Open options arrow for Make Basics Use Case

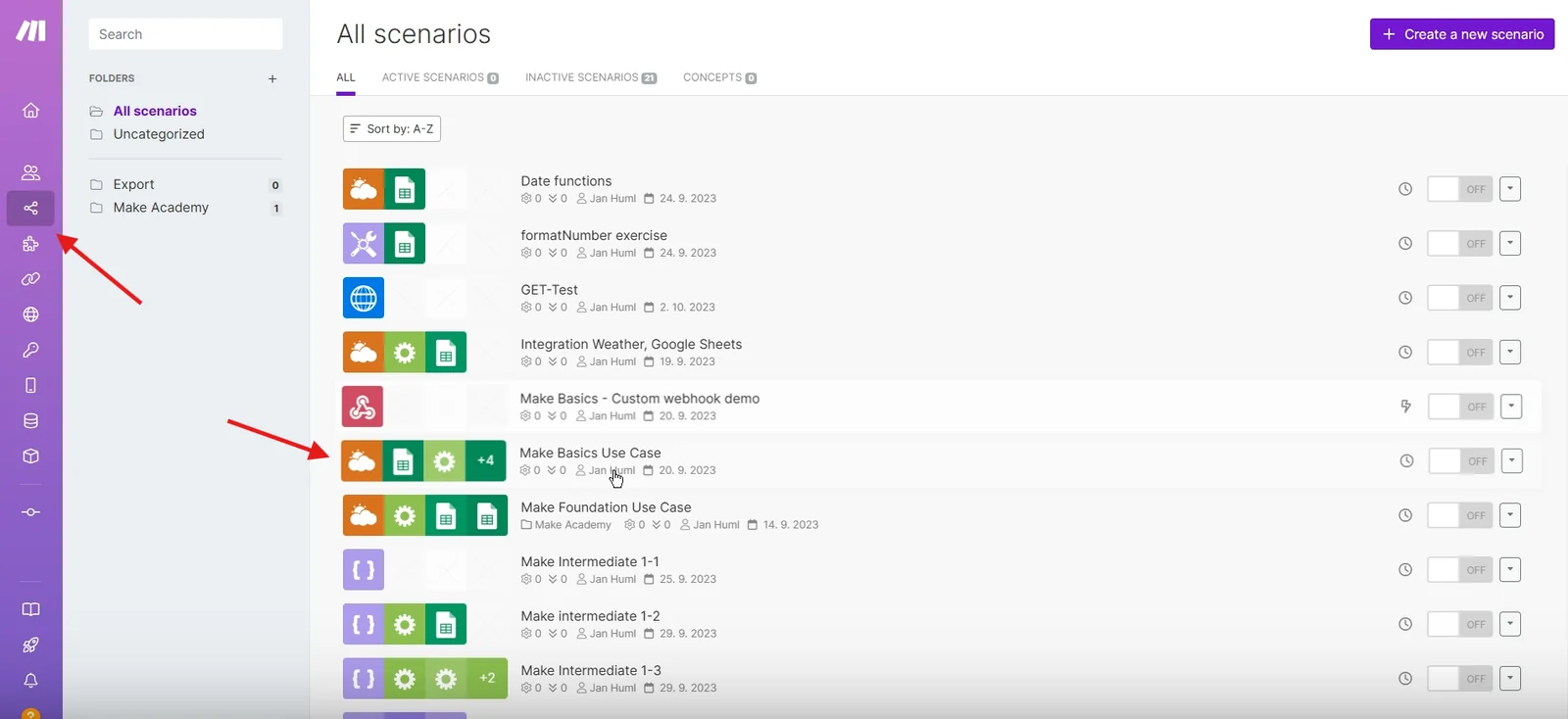[1512, 460]
